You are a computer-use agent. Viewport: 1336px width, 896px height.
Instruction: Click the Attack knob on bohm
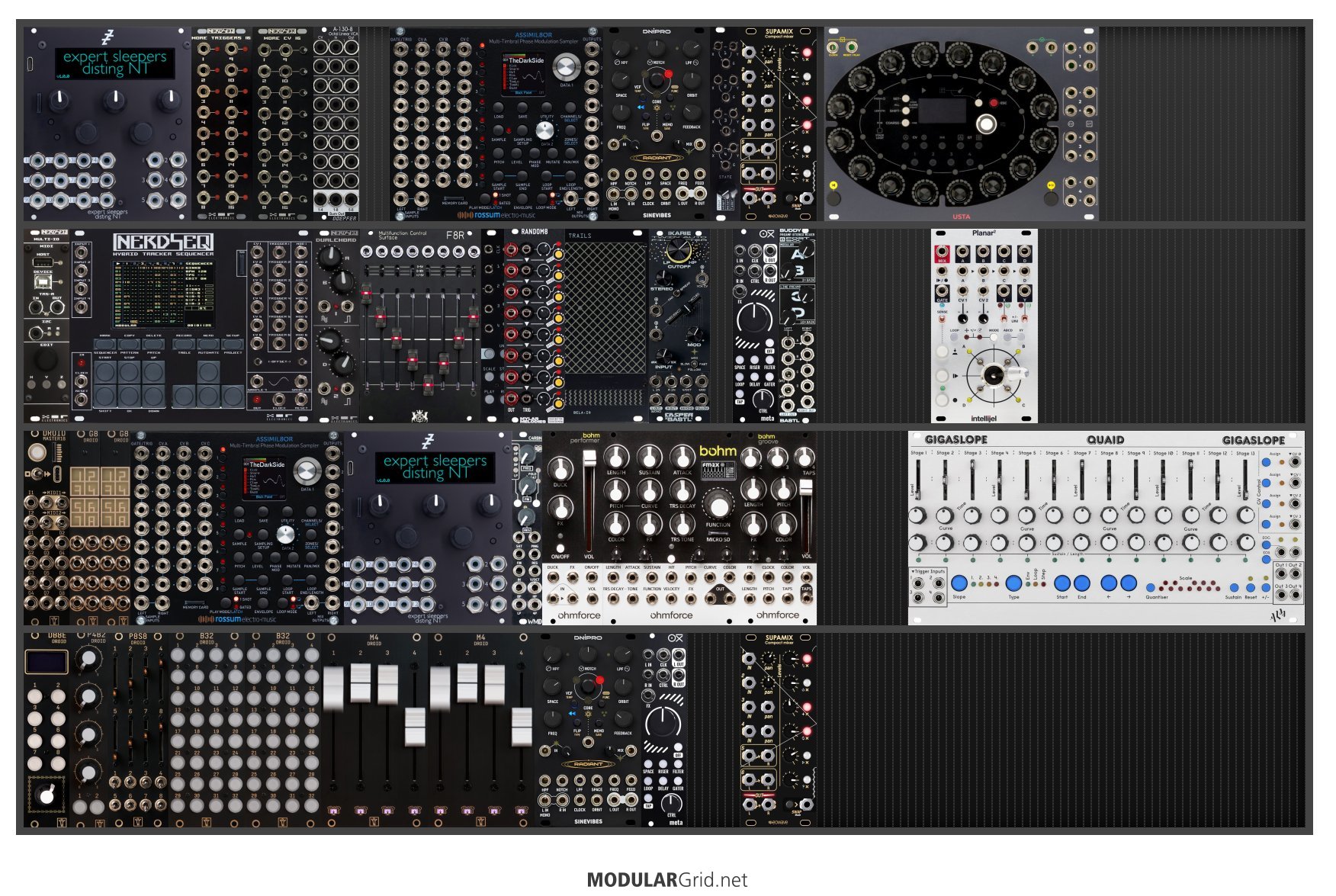click(x=682, y=458)
